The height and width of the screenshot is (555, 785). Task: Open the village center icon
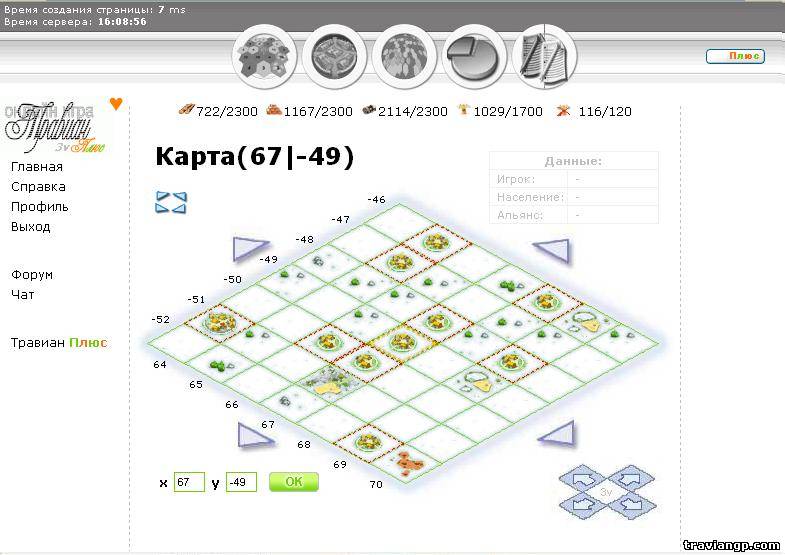pyautogui.click(x=334, y=57)
